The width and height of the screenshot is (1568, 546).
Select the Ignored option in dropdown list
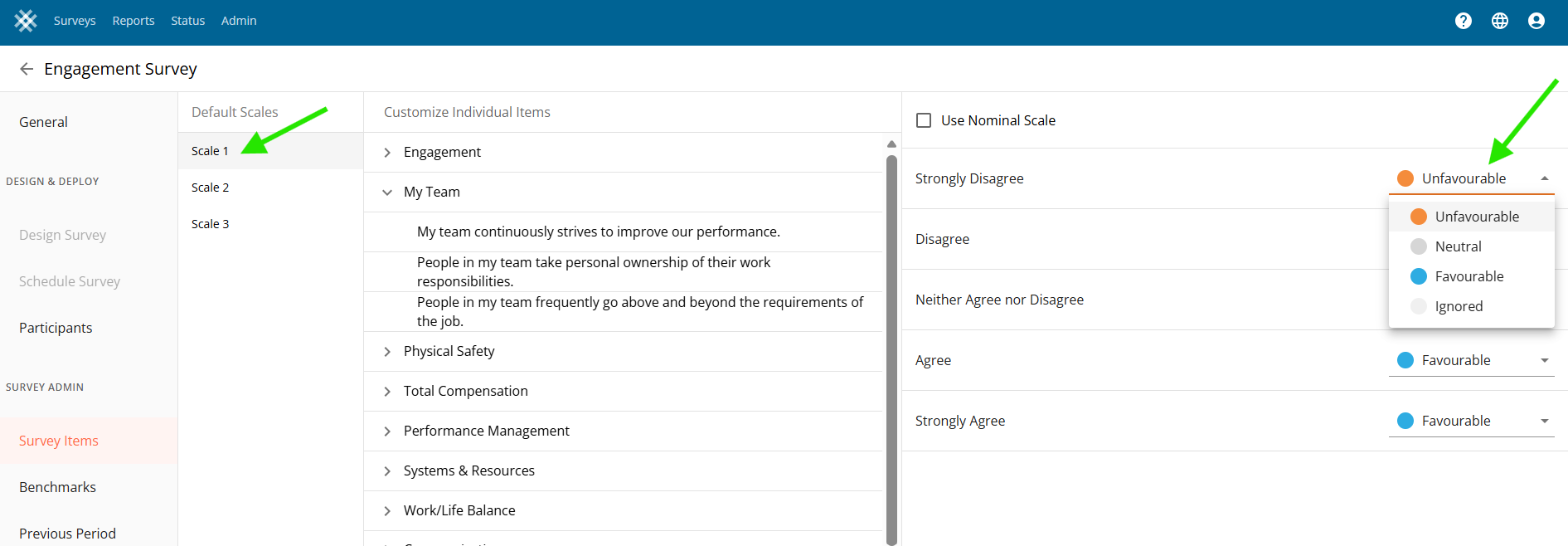[x=1459, y=306]
